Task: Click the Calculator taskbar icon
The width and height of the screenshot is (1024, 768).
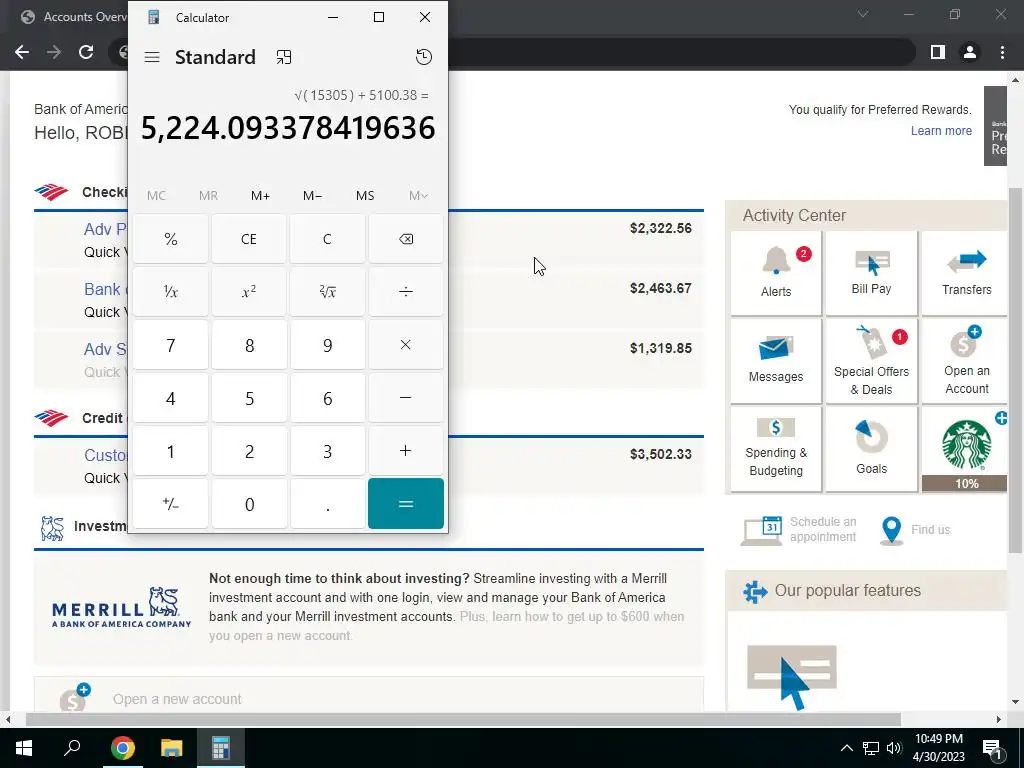Action: tap(221, 748)
